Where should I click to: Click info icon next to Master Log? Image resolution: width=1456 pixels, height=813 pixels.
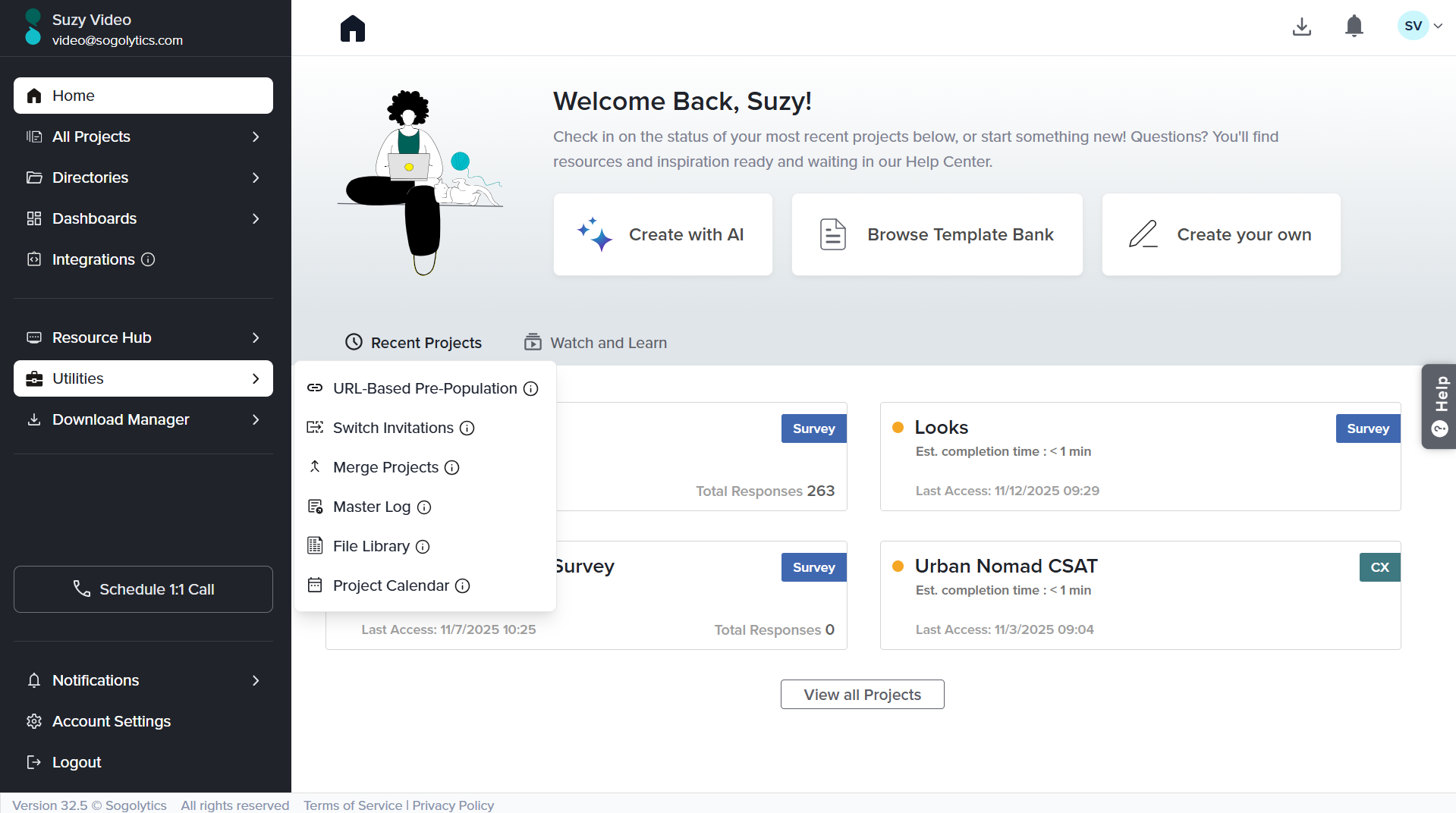(424, 507)
